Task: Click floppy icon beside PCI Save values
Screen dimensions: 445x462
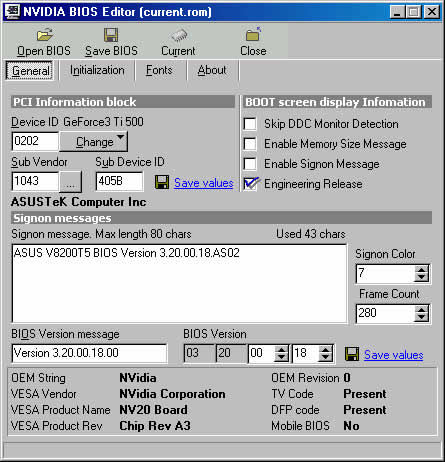Action: coord(162,182)
